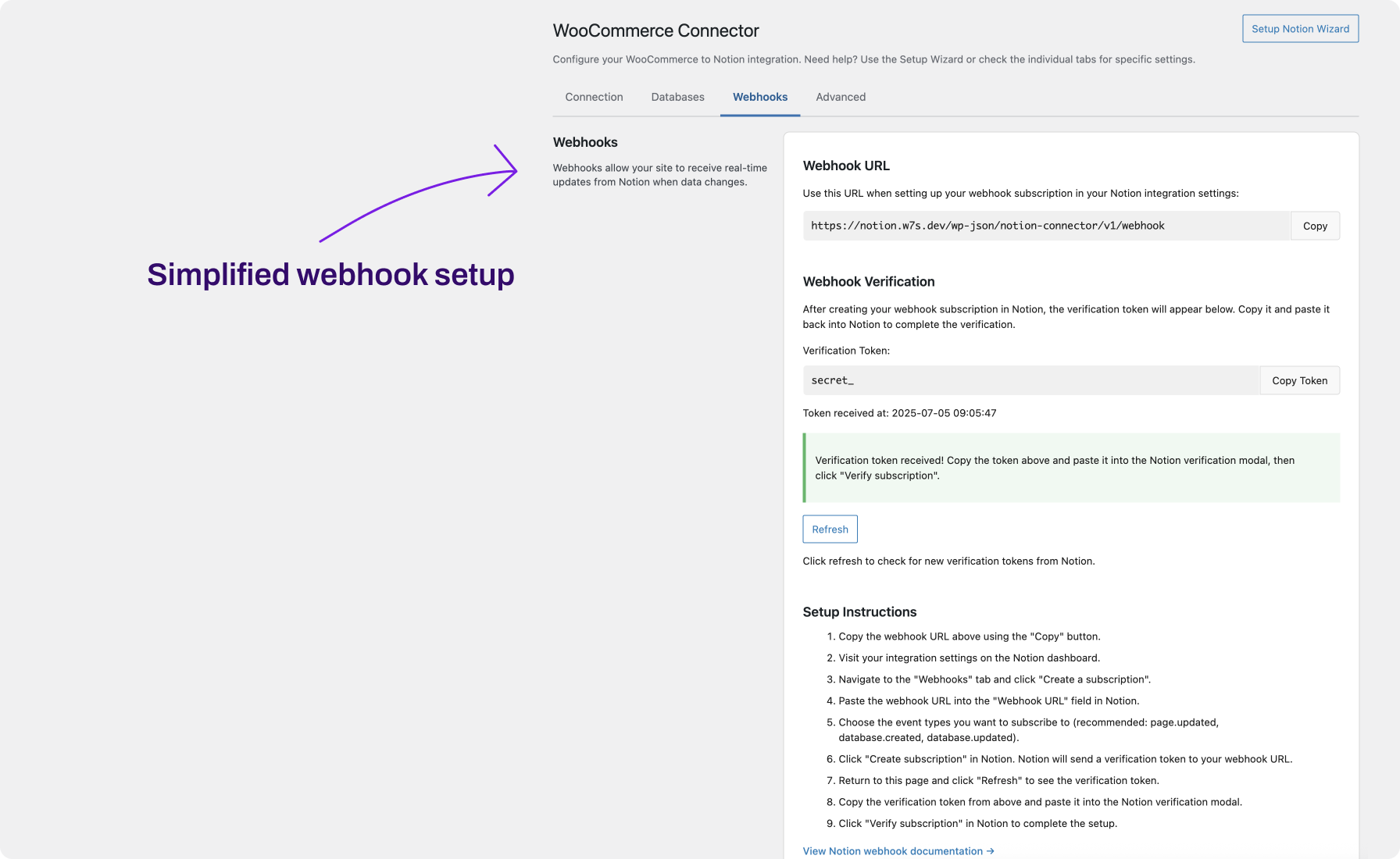Image resolution: width=1400 pixels, height=859 pixels.
Task: Click the green verification token received notice
Action: (x=1071, y=468)
